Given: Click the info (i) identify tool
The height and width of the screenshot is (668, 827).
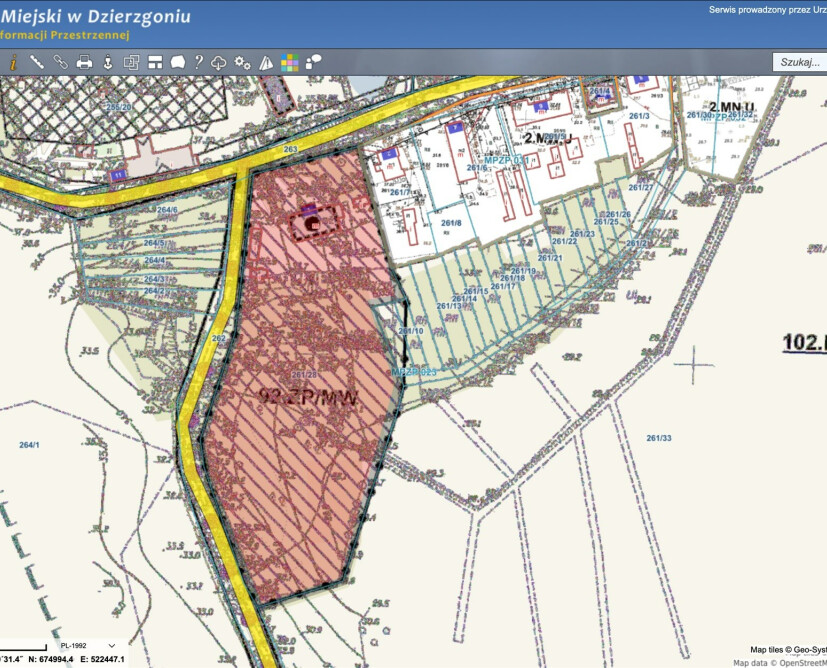Looking at the screenshot, I should click(14, 62).
